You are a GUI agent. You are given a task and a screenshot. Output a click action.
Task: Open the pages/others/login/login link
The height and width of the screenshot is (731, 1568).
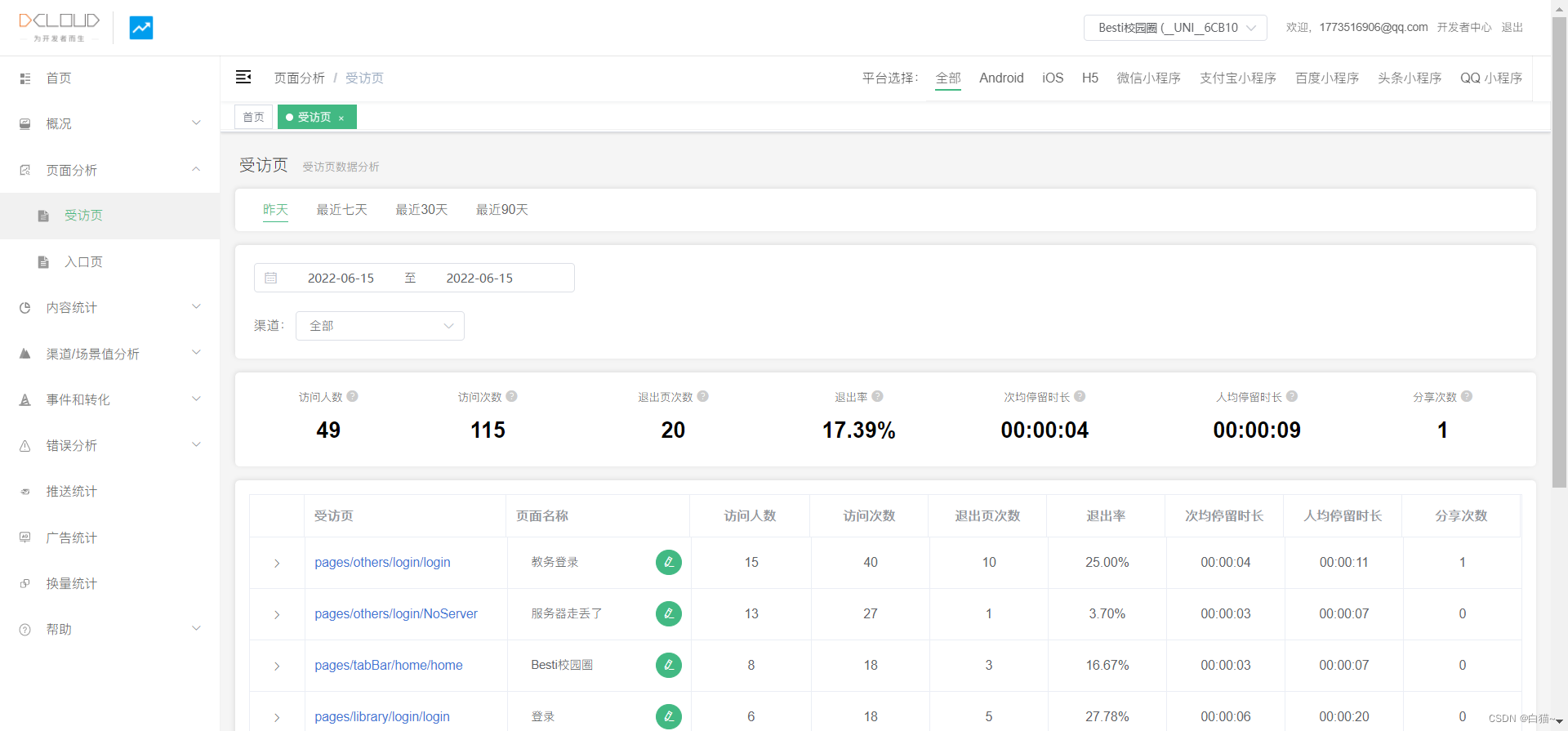click(x=382, y=562)
